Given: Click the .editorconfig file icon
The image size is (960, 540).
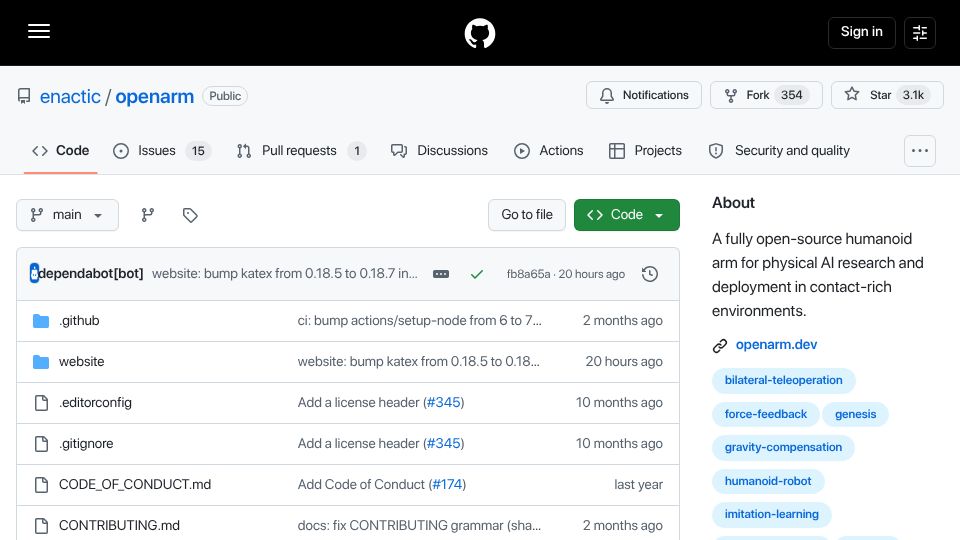Looking at the screenshot, I should click(x=41, y=403).
